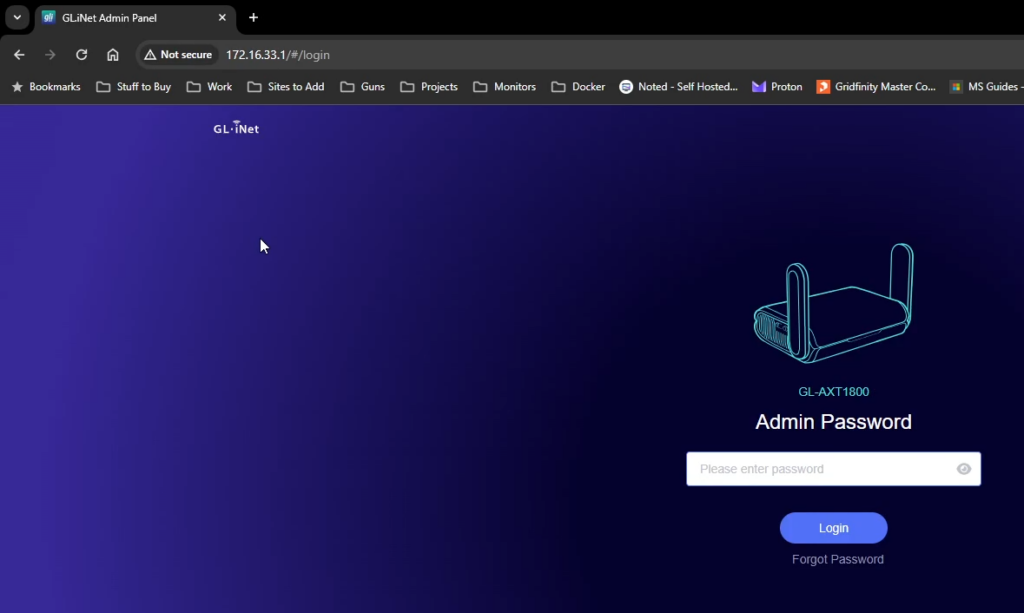Click the GL-AXT1800 router illustration
The image size is (1024, 613).
(834, 307)
